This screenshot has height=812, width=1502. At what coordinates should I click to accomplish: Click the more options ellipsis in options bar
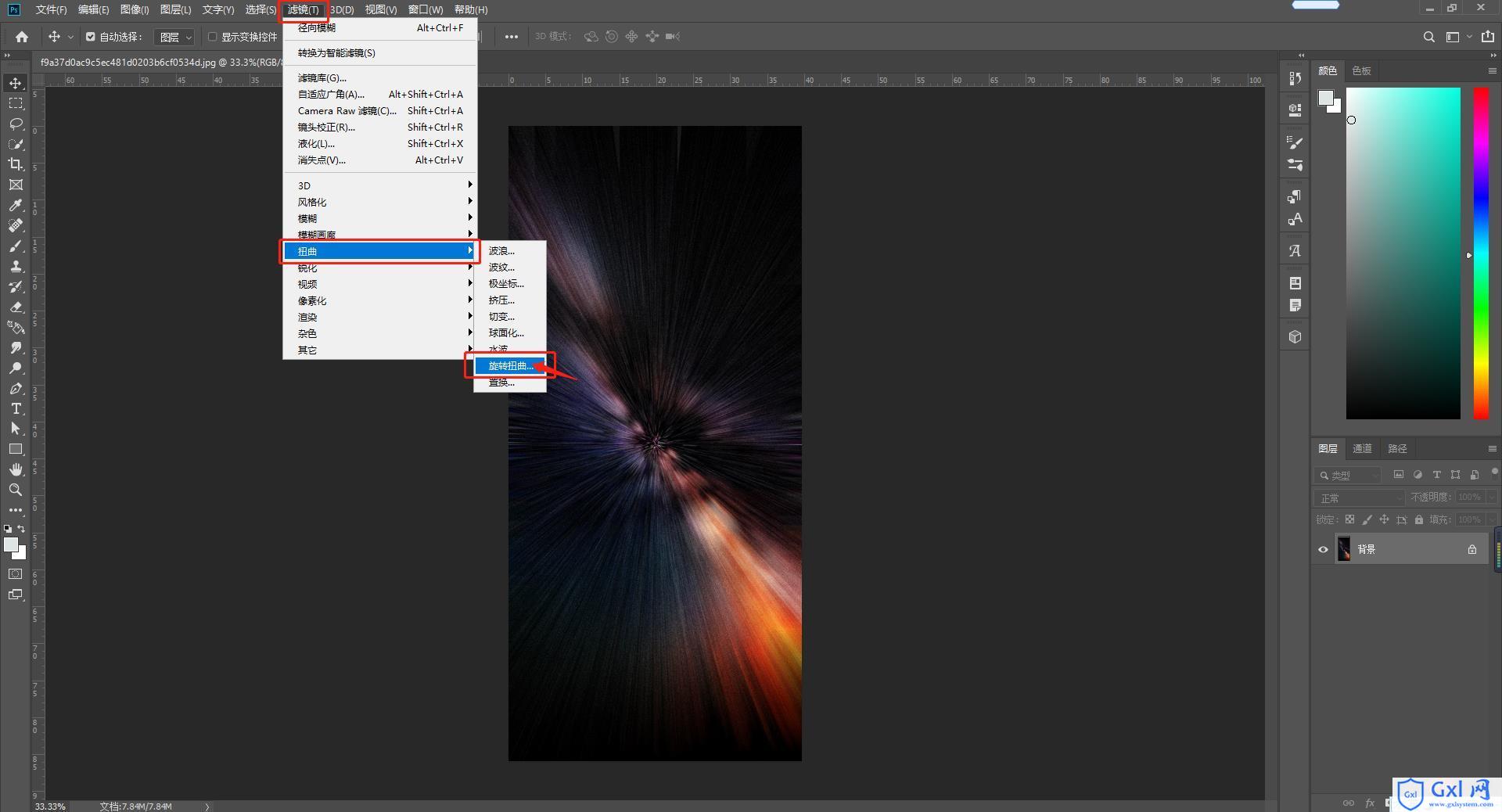coord(511,37)
